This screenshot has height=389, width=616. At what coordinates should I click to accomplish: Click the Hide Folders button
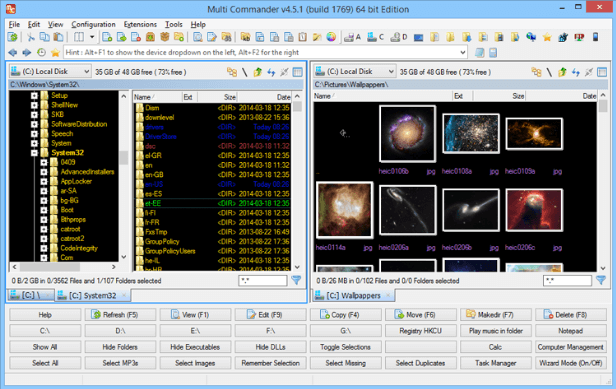120,347
